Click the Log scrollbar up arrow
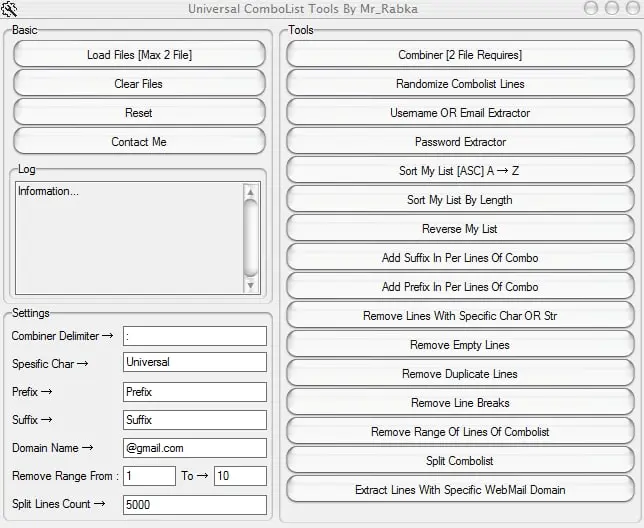This screenshot has width=644, height=528. click(x=251, y=192)
